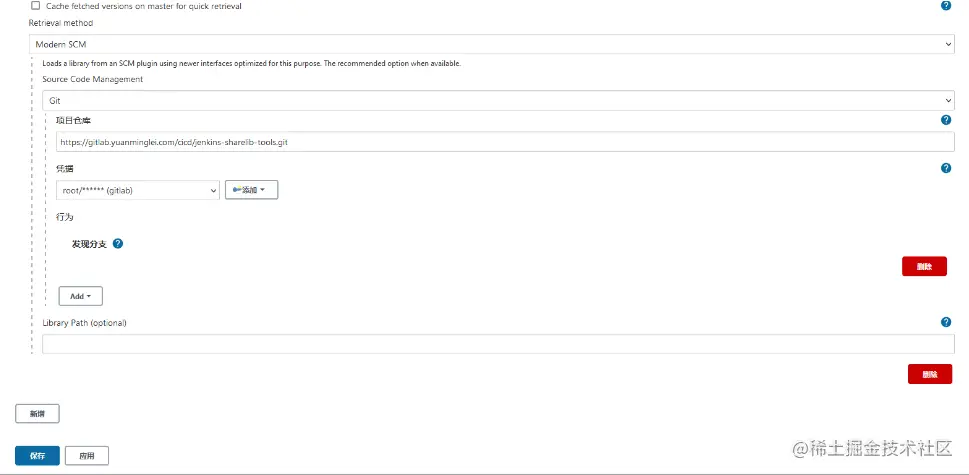Click the Library Path (optional) input field
This screenshot has height=475, width=969.
coord(498,344)
